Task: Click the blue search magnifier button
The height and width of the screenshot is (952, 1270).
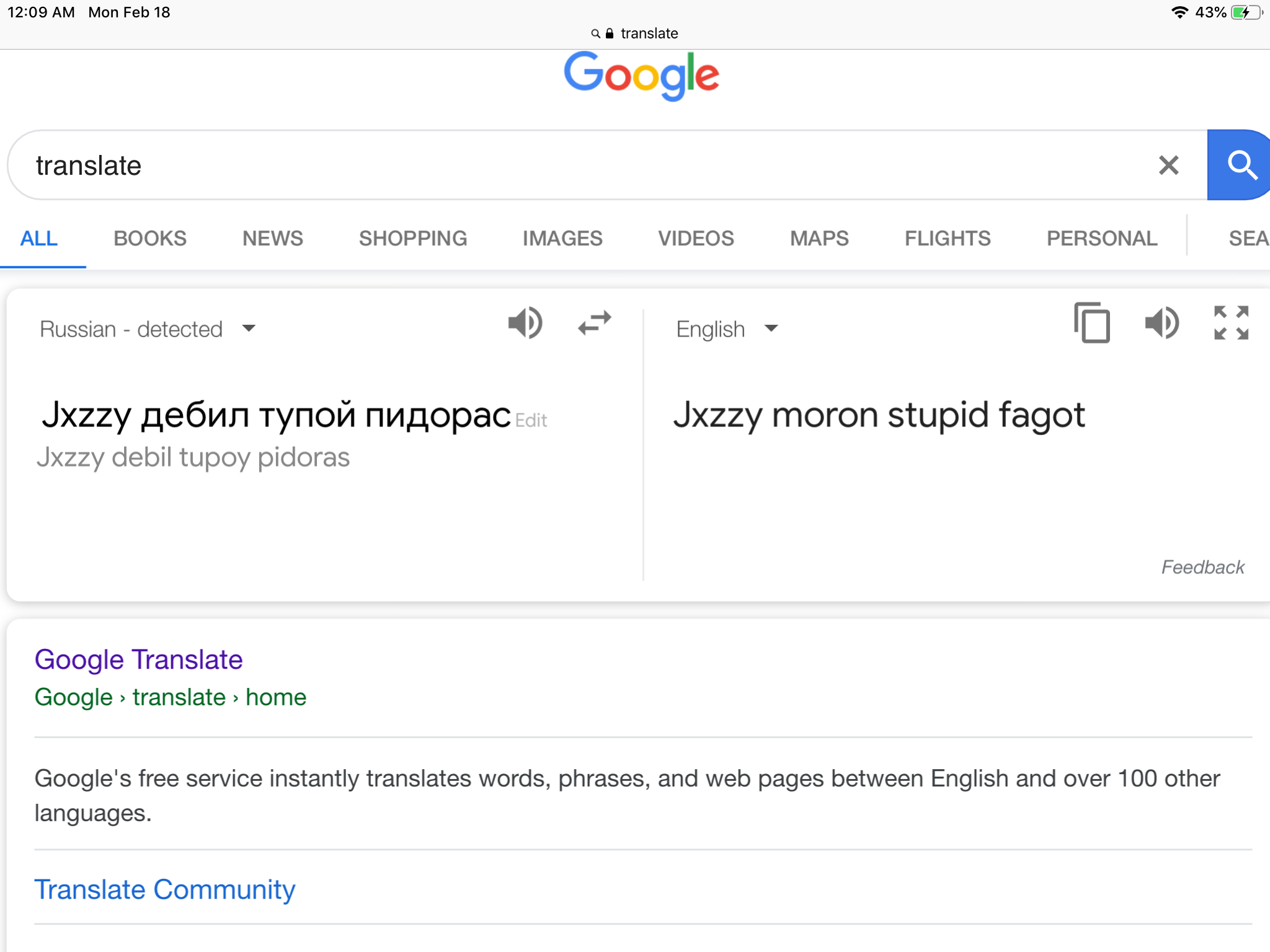Action: click(x=1239, y=165)
